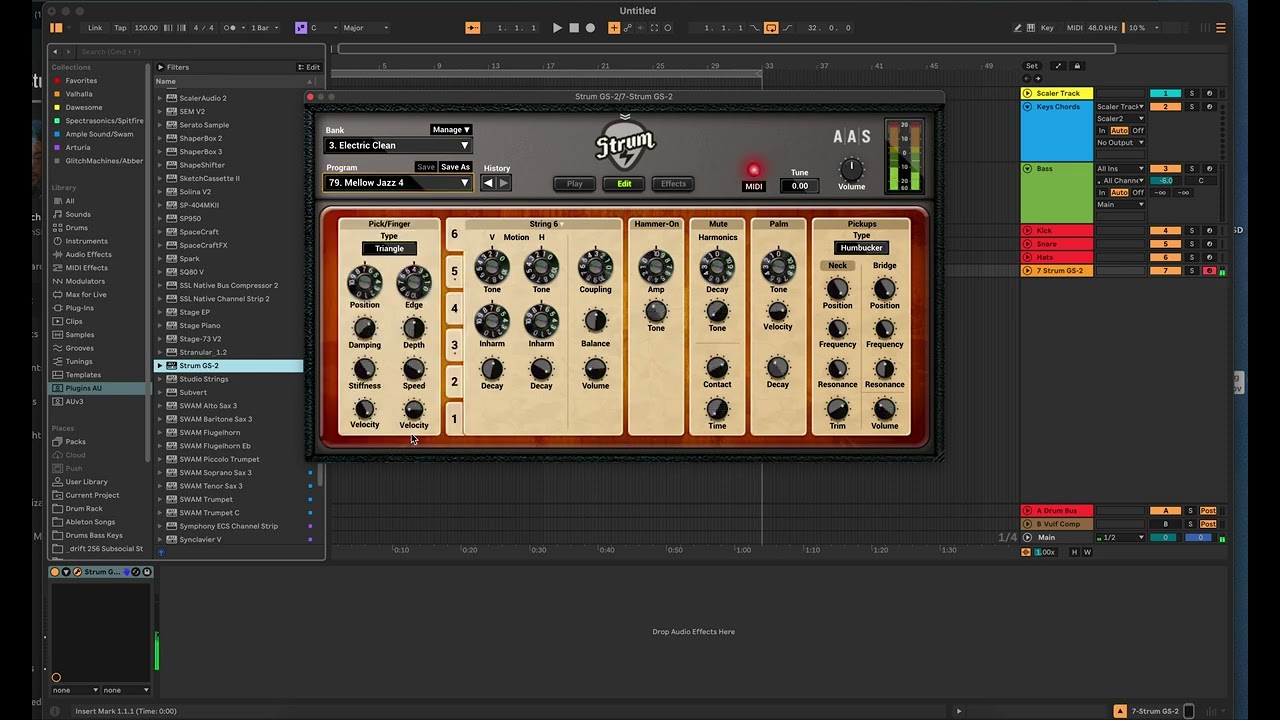Enable the arrangement Loop switch
Image resolution: width=1280 pixels, height=720 pixels.
pyautogui.click(x=771, y=28)
